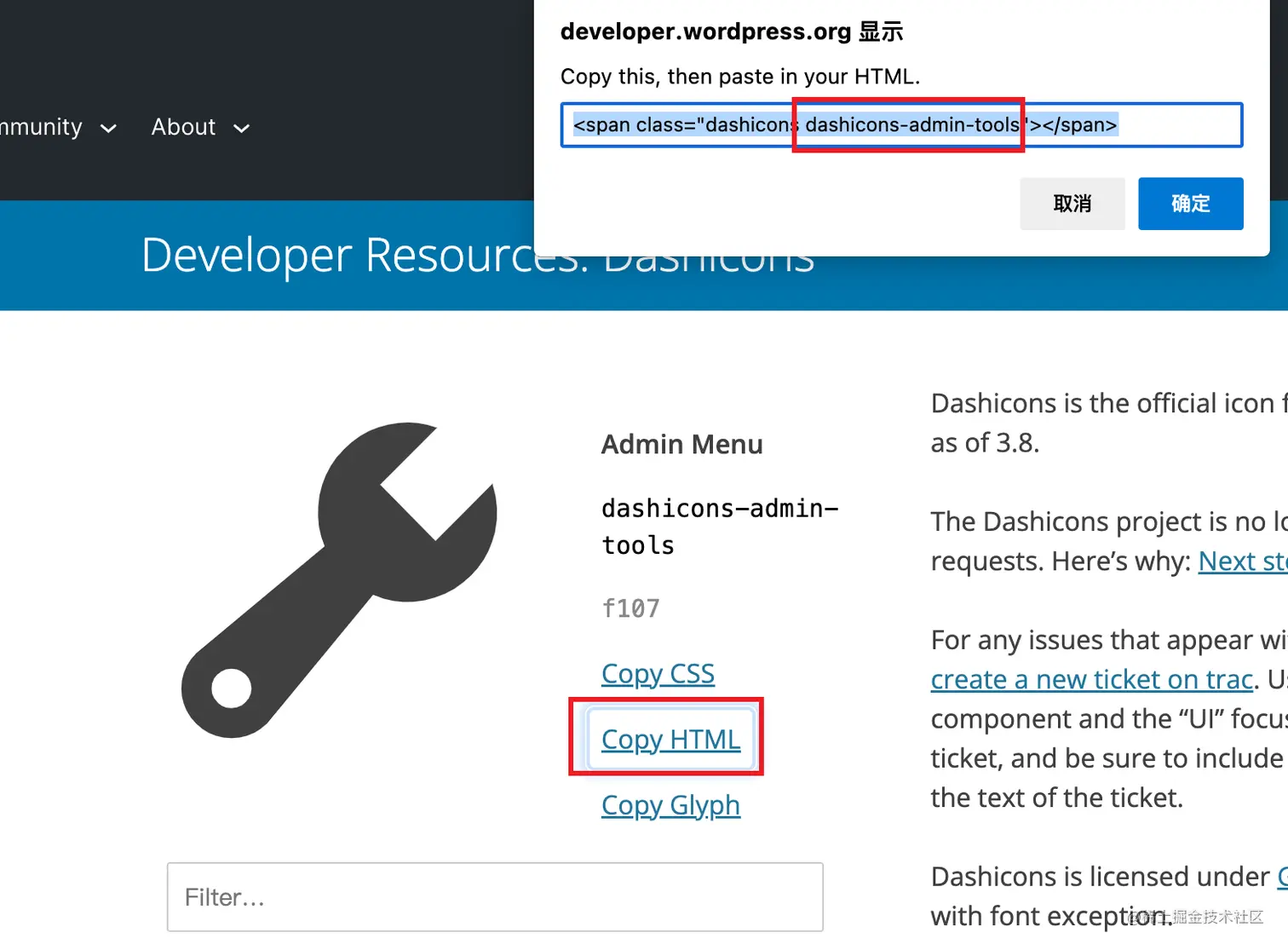Click the 取消 cancel button in dialog
This screenshot has width=1288, height=950.
point(1072,204)
